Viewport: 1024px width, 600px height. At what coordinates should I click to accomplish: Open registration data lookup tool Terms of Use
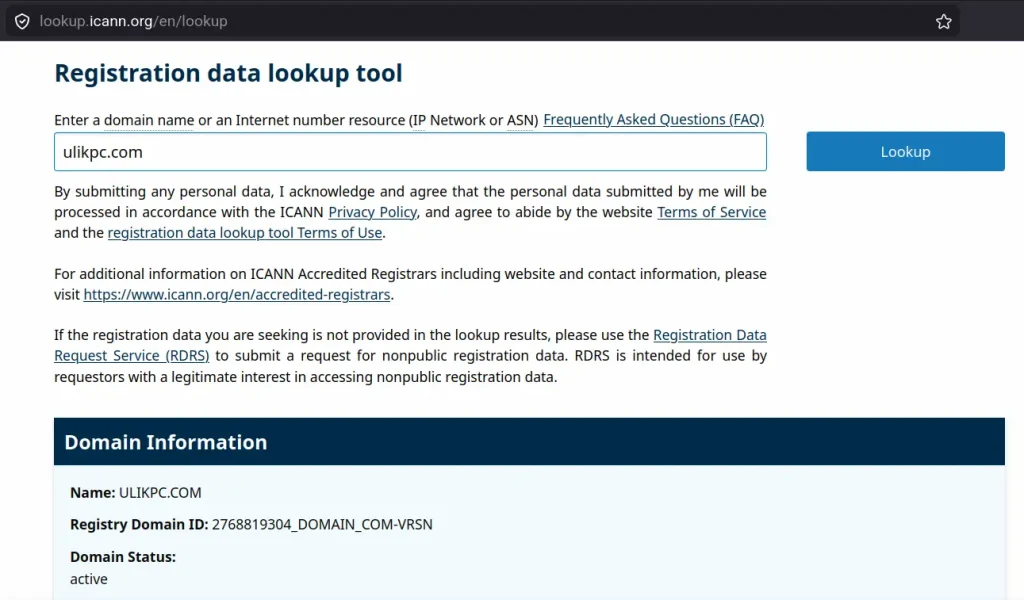244,233
